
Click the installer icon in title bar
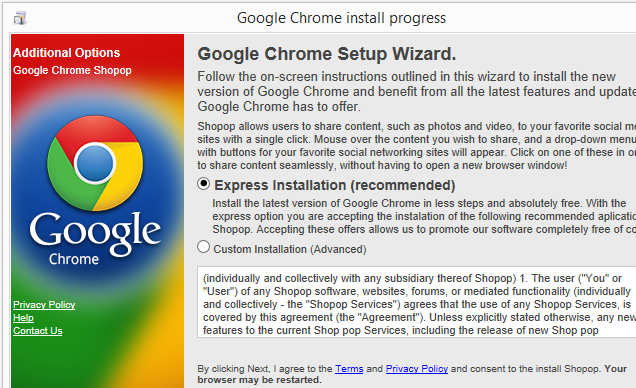click(20, 18)
